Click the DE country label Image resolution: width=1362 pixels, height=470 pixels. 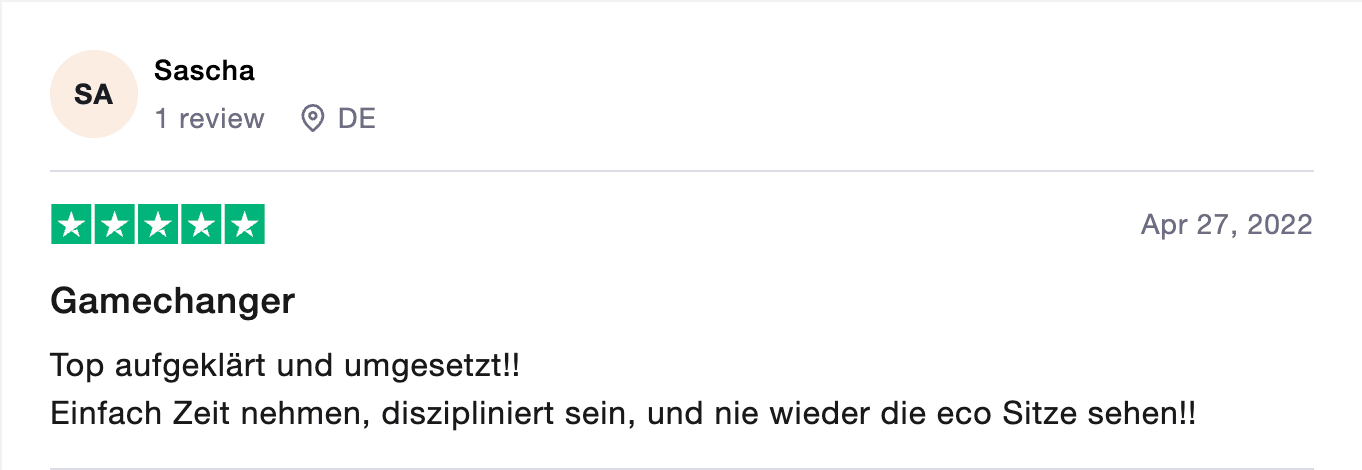(357, 119)
